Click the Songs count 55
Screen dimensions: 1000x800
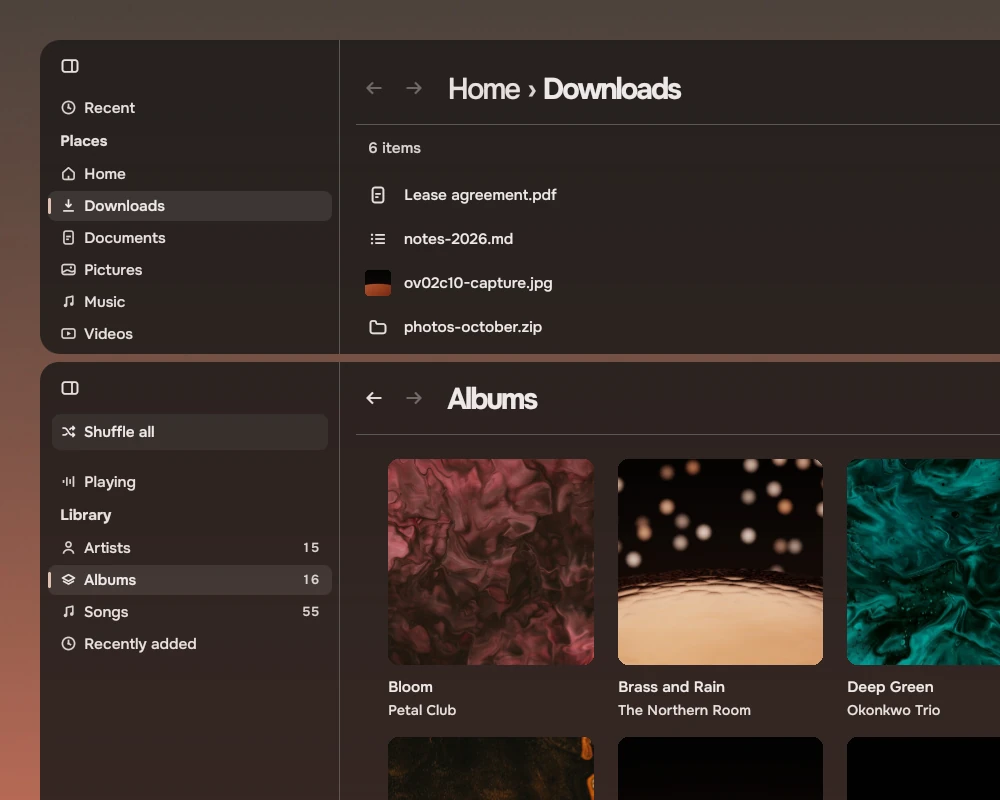pos(311,611)
